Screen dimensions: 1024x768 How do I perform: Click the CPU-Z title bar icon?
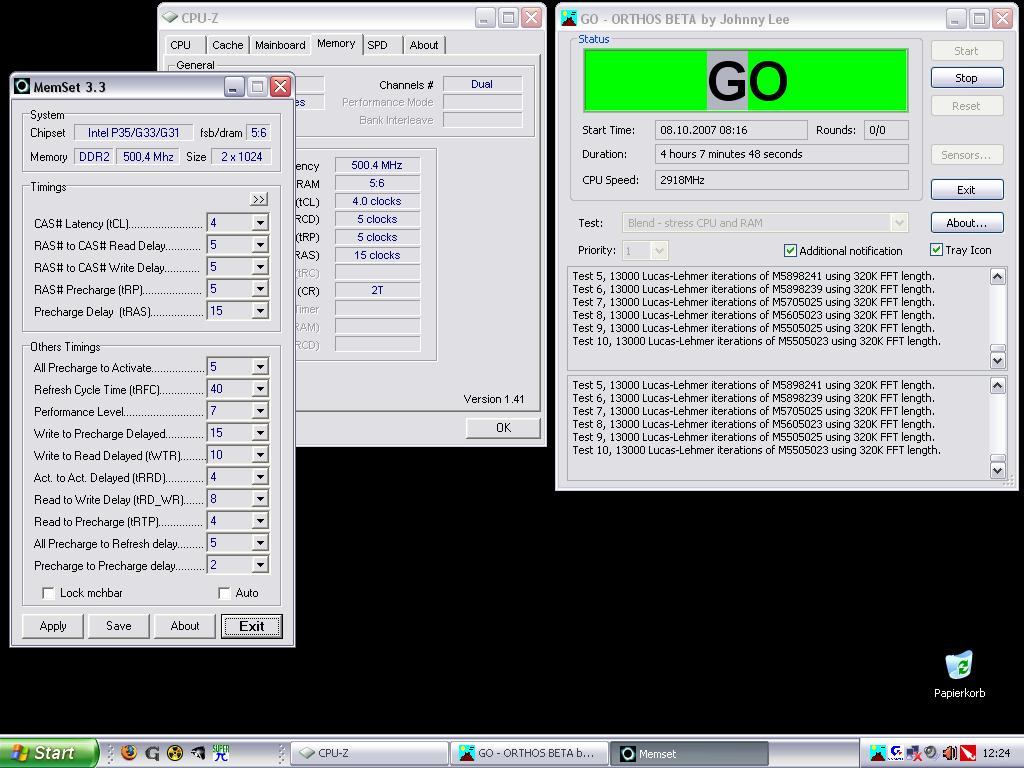tap(170, 18)
